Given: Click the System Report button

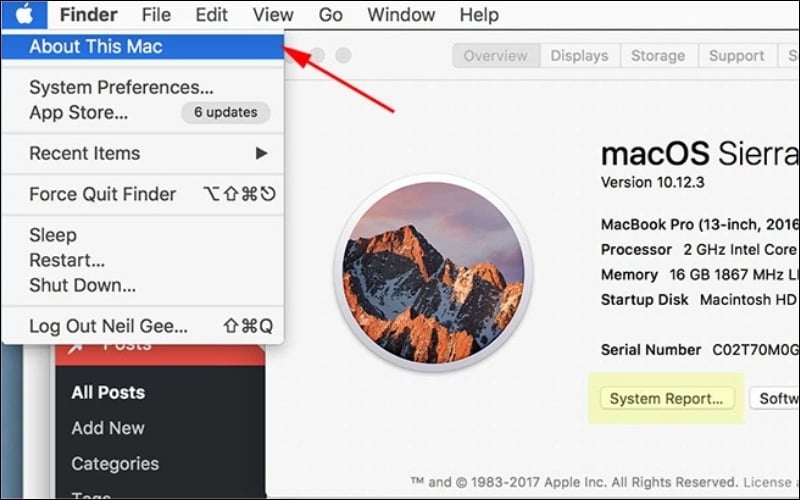Looking at the screenshot, I should click(667, 398).
